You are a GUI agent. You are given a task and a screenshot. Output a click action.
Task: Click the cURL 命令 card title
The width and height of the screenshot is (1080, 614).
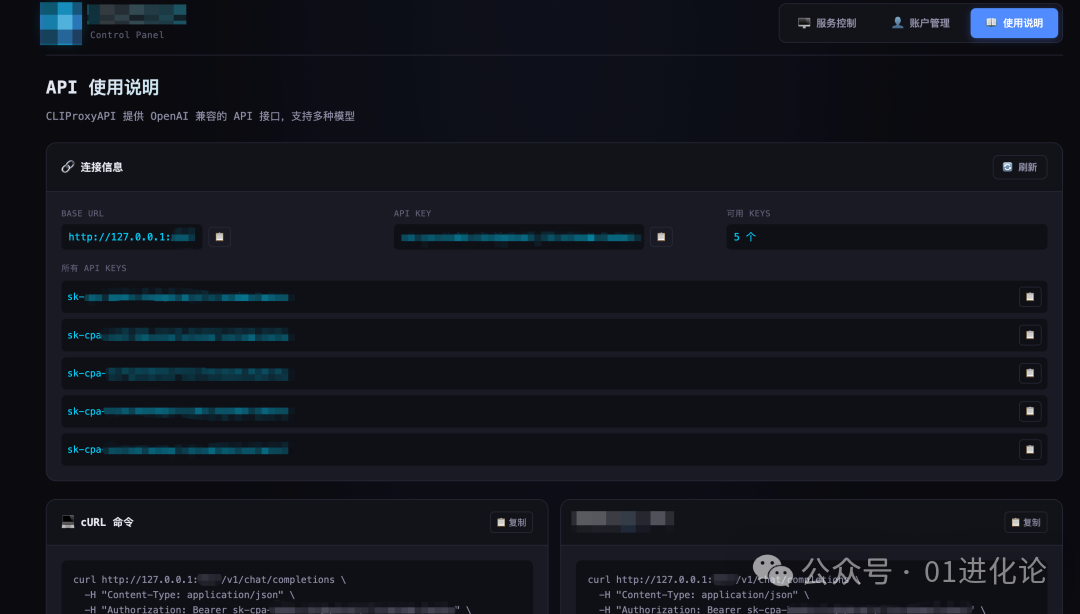(x=107, y=522)
